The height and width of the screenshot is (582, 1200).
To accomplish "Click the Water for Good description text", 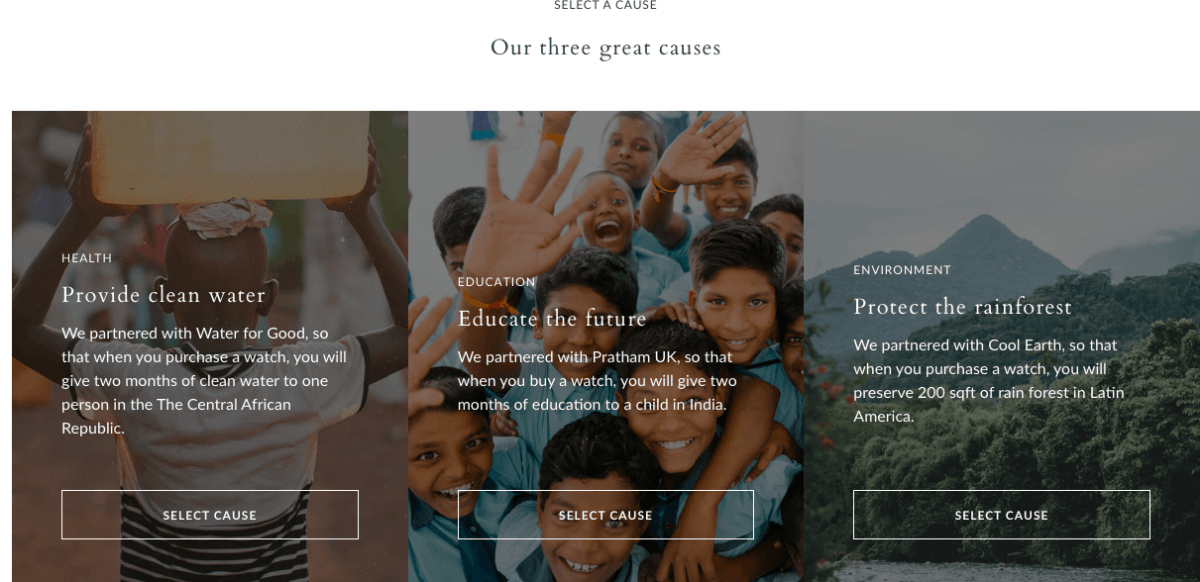I will click(x=204, y=381).
